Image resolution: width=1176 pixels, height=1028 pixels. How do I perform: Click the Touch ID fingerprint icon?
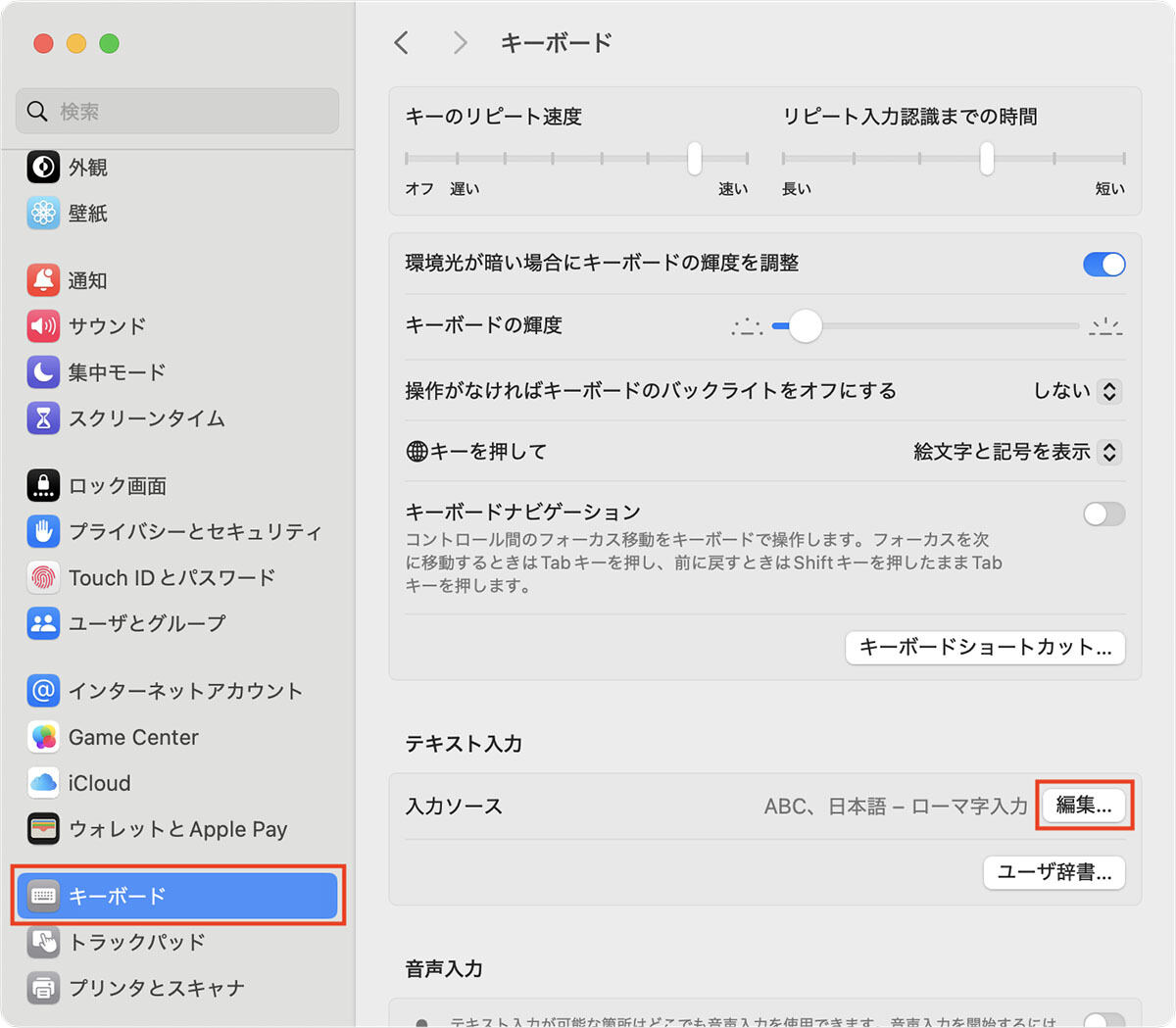pos(42,577)
